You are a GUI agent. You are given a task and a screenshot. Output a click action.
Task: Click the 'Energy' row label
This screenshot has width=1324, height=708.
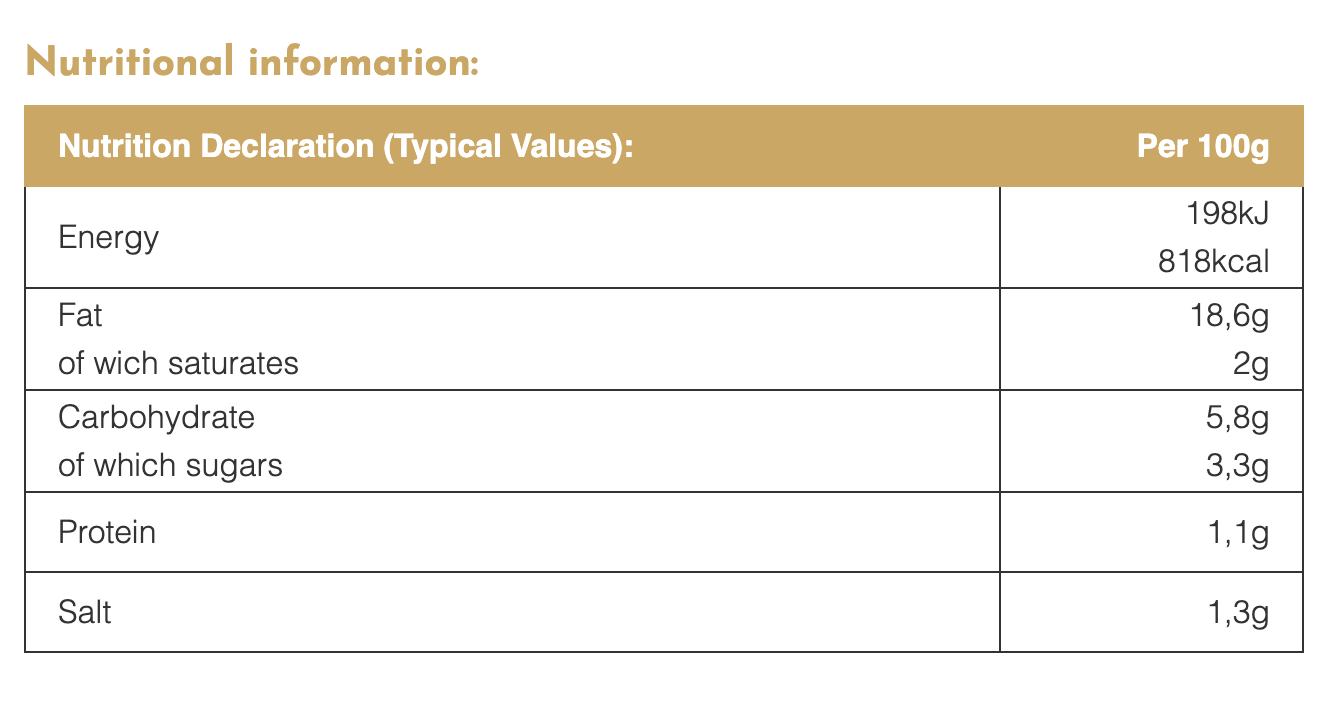click(108, 238)
